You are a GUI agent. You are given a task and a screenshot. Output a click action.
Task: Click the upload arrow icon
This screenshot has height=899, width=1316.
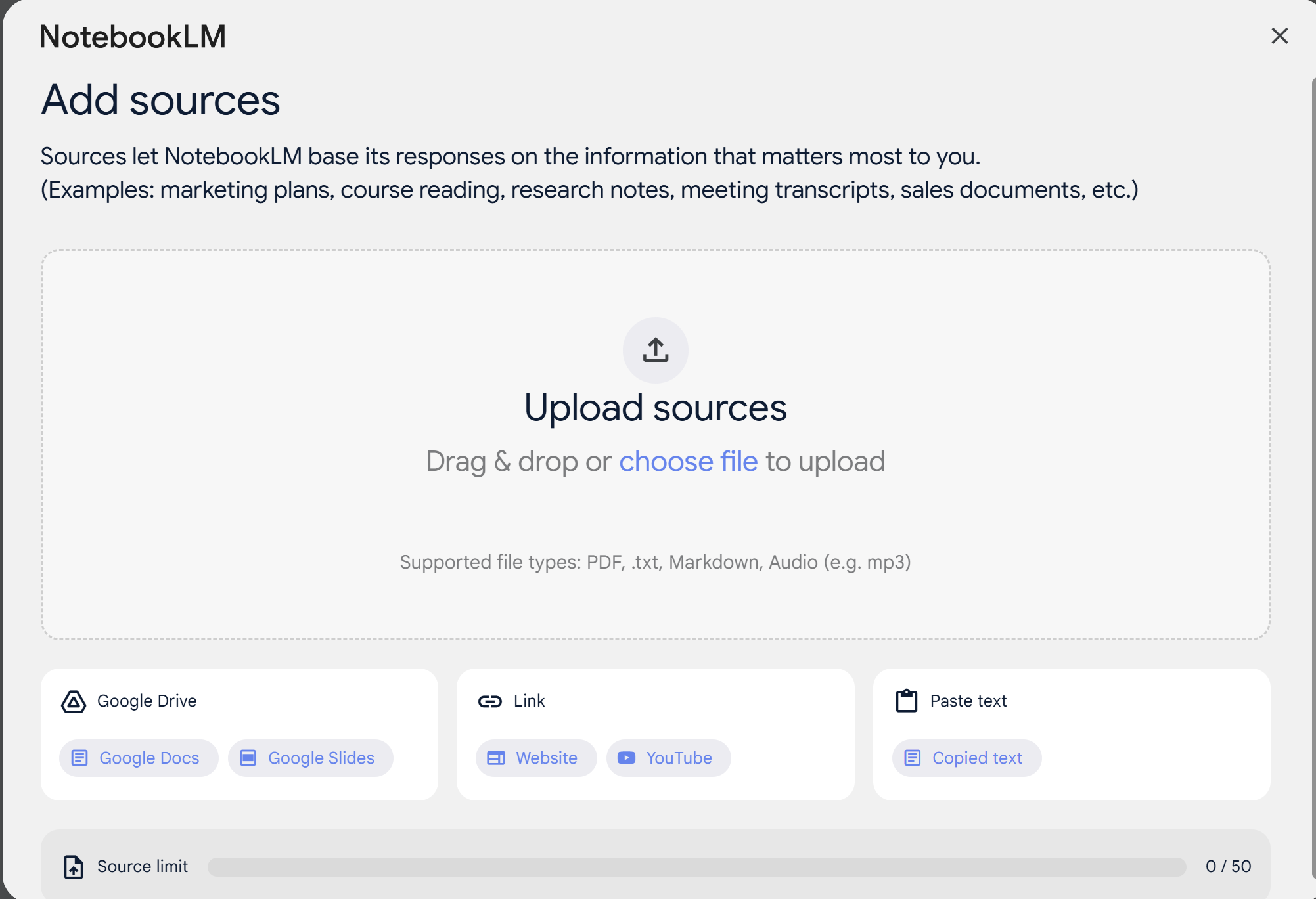tap(655, 349)
